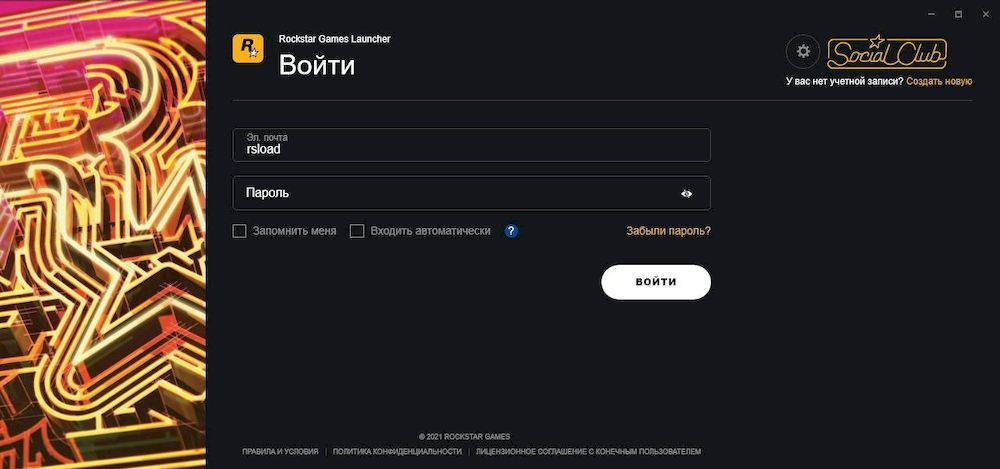Click the blue question mark help icon

511,231
